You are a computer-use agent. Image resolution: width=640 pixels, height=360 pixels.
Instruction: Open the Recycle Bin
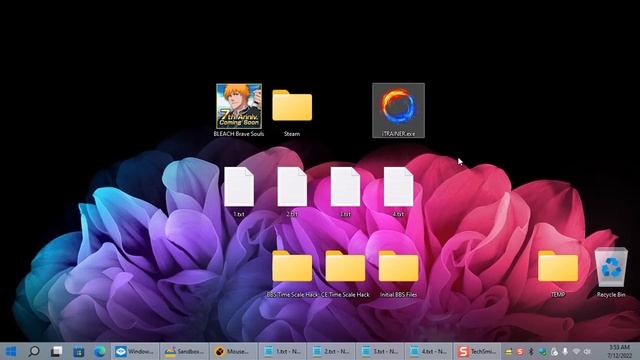[x=611, y=272]
